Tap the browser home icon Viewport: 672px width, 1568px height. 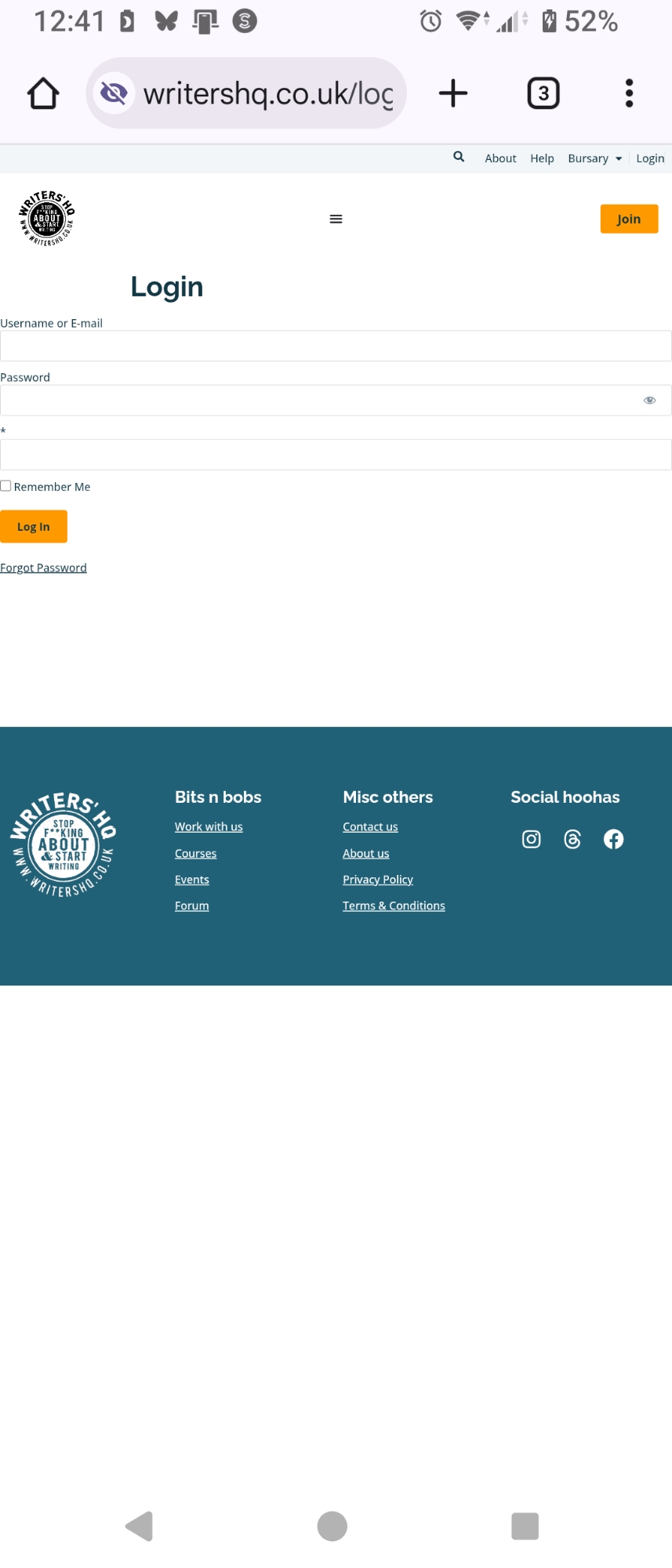click(x=43, y=93)
